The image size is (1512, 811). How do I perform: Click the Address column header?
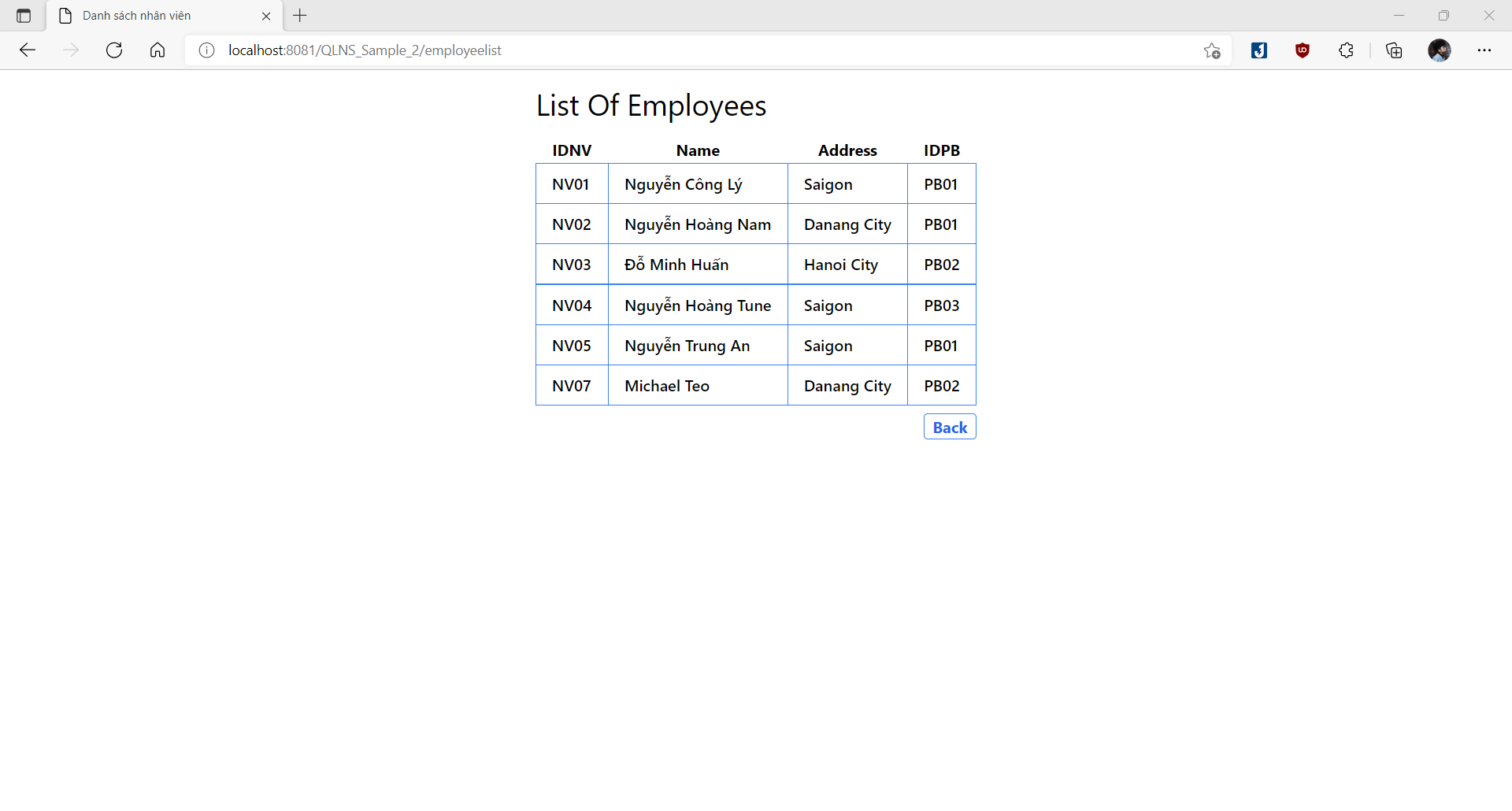click(x=847, y=150)
